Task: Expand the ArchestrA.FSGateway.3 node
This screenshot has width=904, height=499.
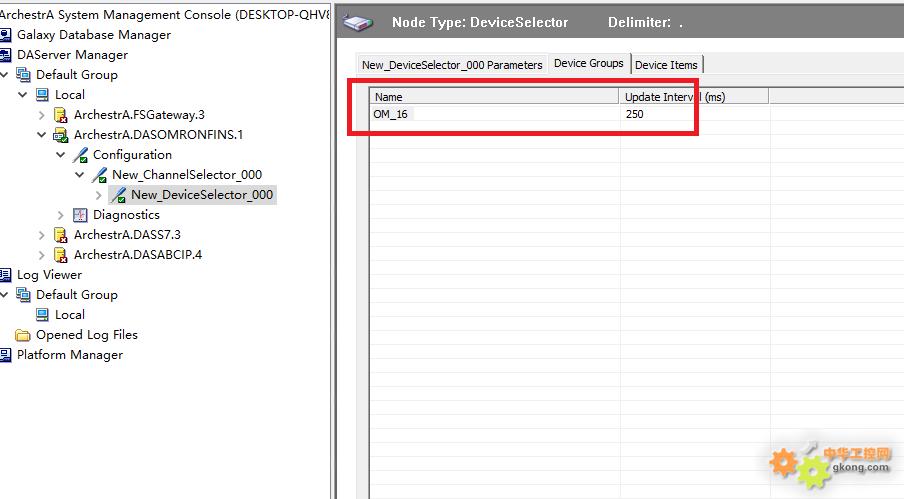Action: [42, 115]
